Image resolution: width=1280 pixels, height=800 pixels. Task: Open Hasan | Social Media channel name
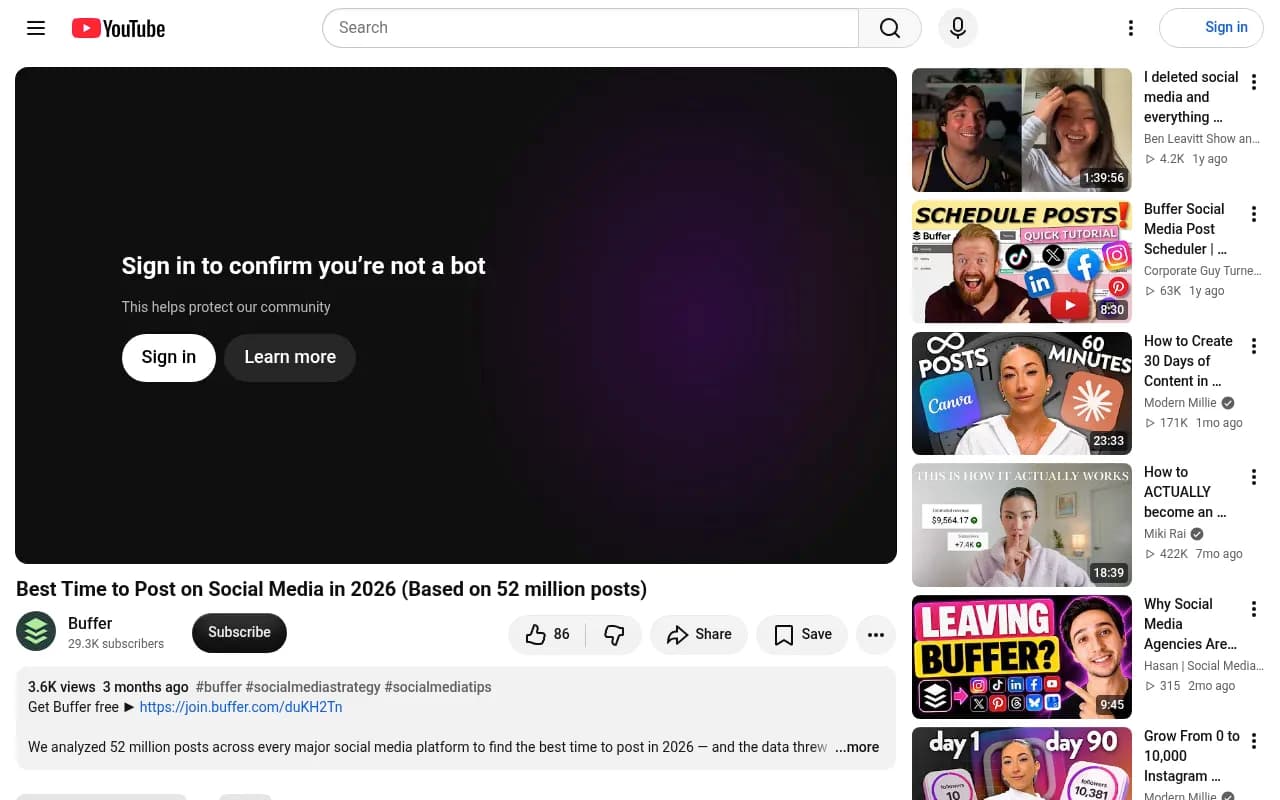pos(1204,666)
